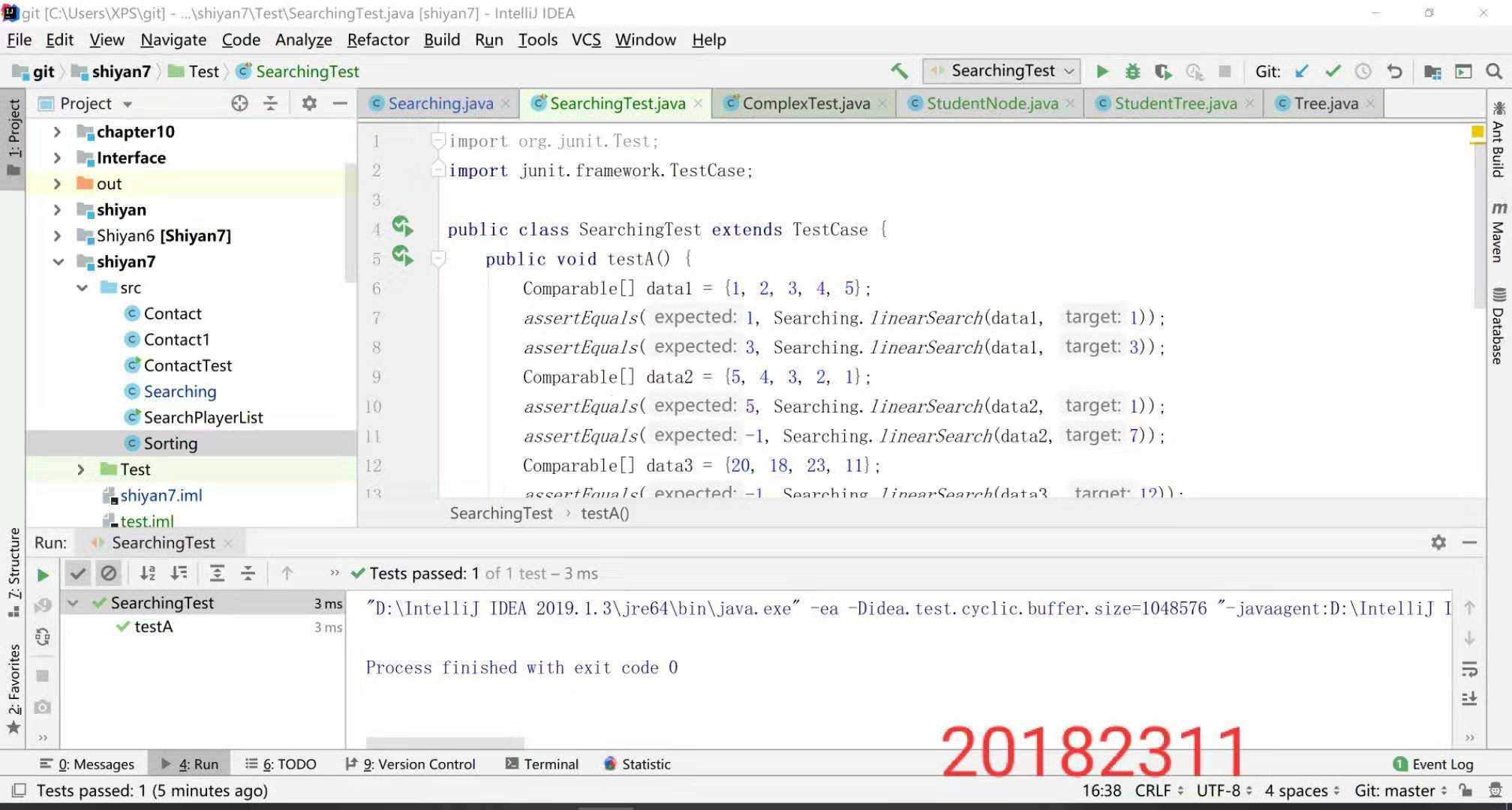Image resolution: width=1512 pixels, height=810 pixels.
Task: Toggle the 1: Project tool window stripe
Action: pos(14,138)
